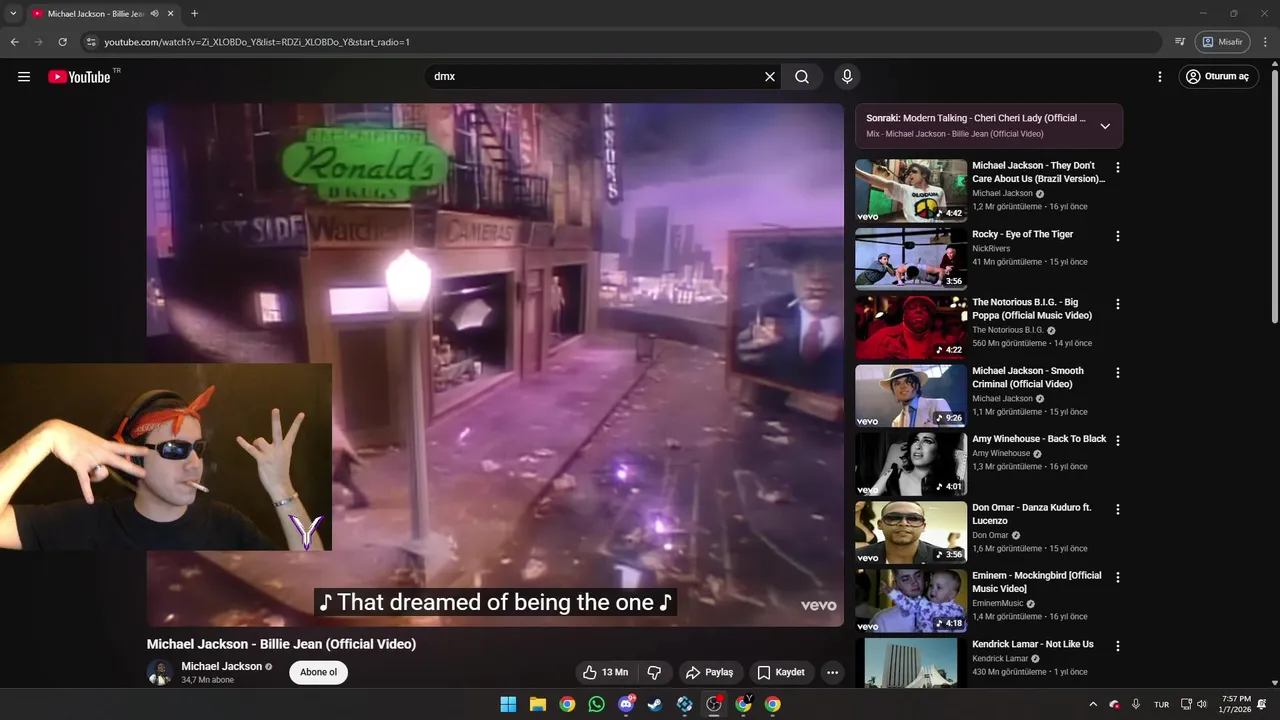Show hidden system tray icons chevron
This screenshot has height=720, width=1280.
point(1093,704)
